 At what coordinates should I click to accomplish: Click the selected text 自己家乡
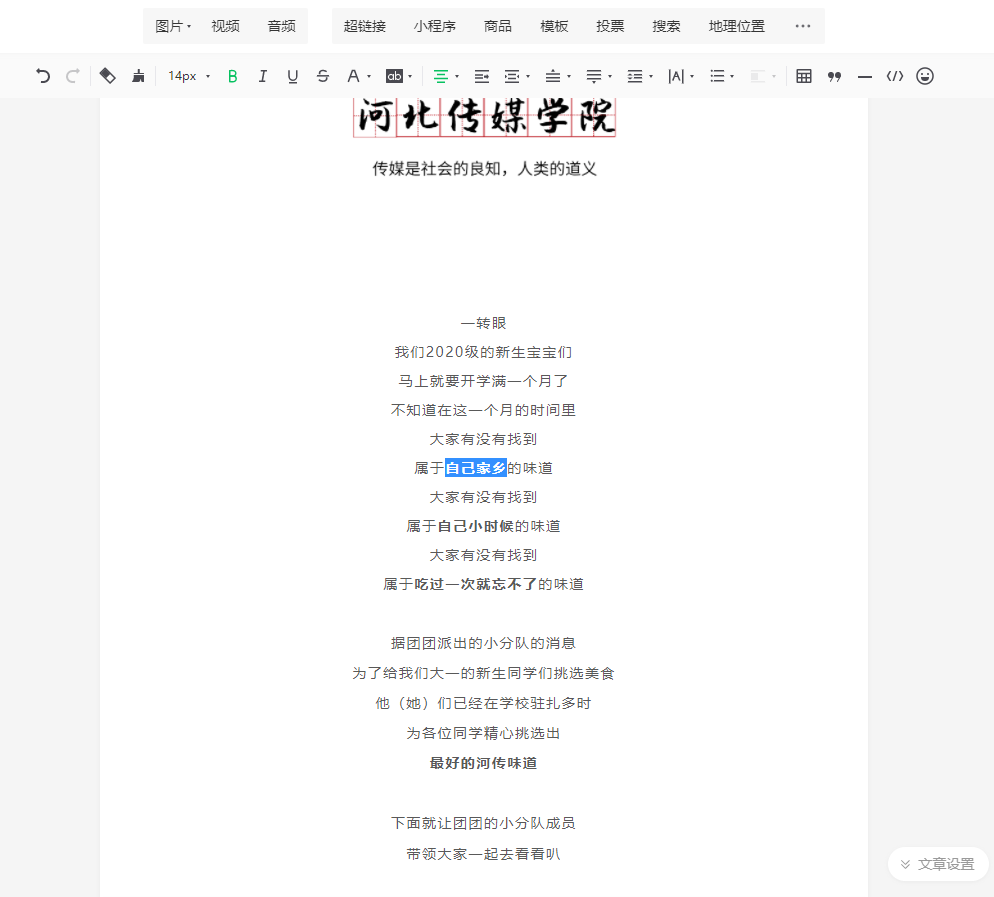point(475,468)
